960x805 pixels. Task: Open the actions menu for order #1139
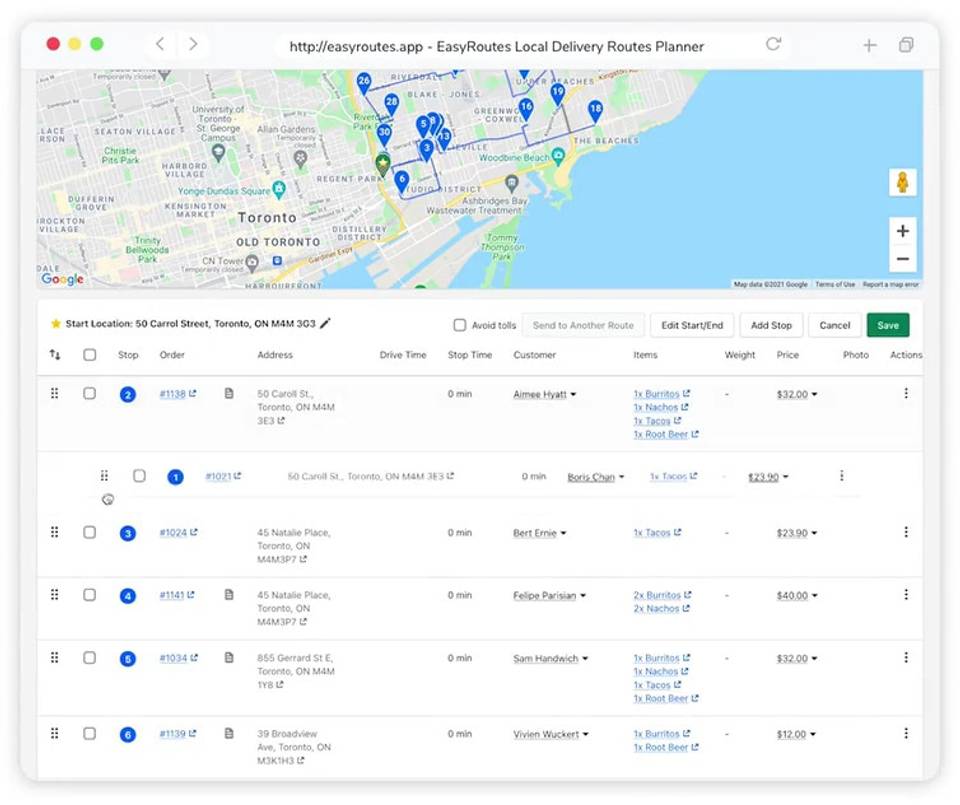(906, 733)
